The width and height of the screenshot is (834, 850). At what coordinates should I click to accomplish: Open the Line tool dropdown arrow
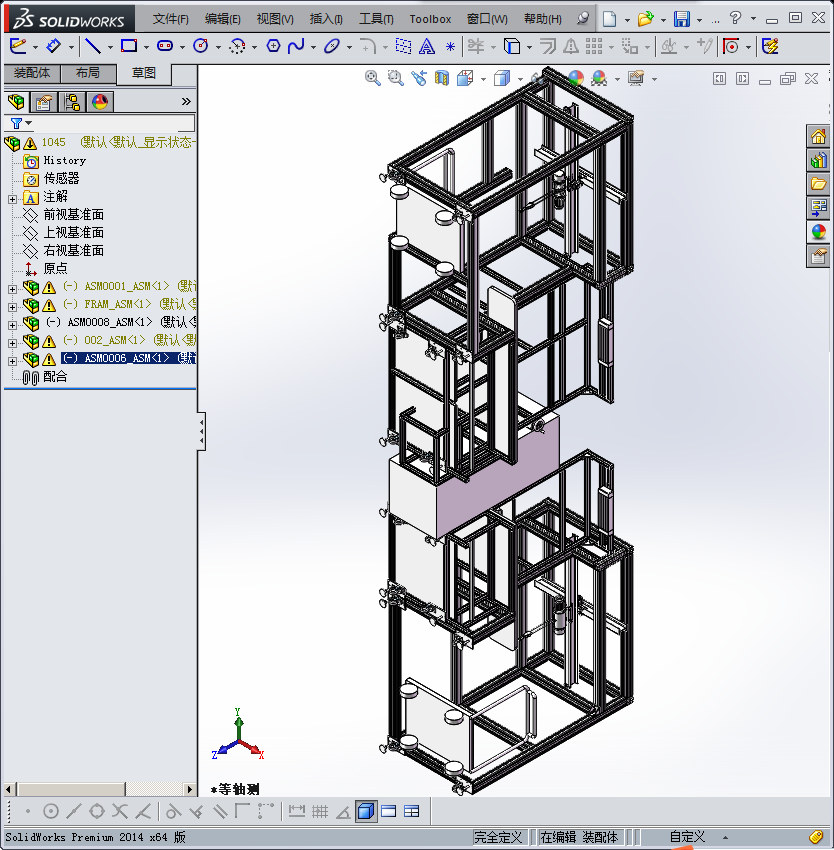tap(110, 48)
